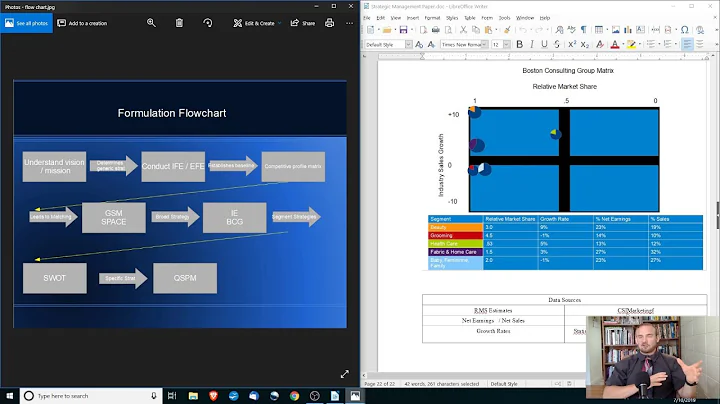Open the font name dropdown arrow
The width and height of the screenshot is (720, 404).
(484, 45)
